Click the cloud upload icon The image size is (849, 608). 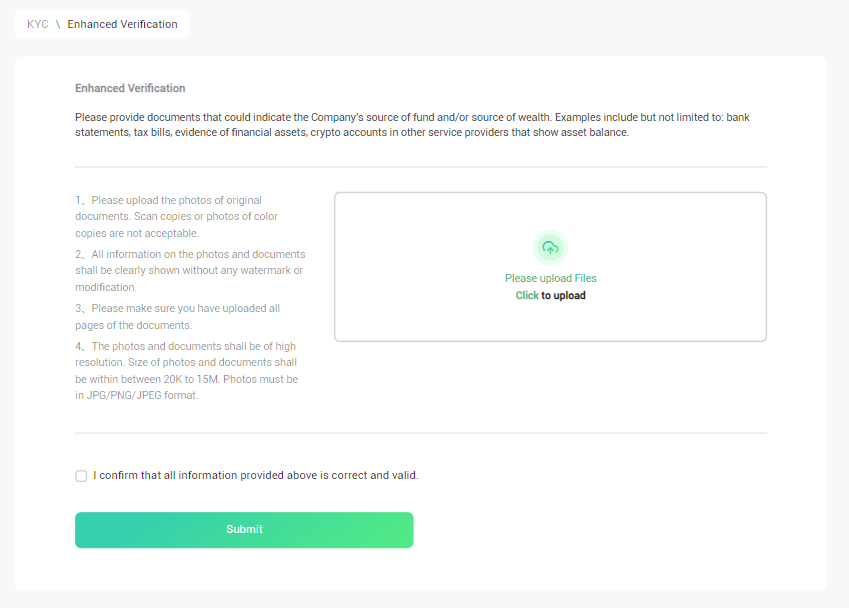pyautogui.click(x=550, y=247)
